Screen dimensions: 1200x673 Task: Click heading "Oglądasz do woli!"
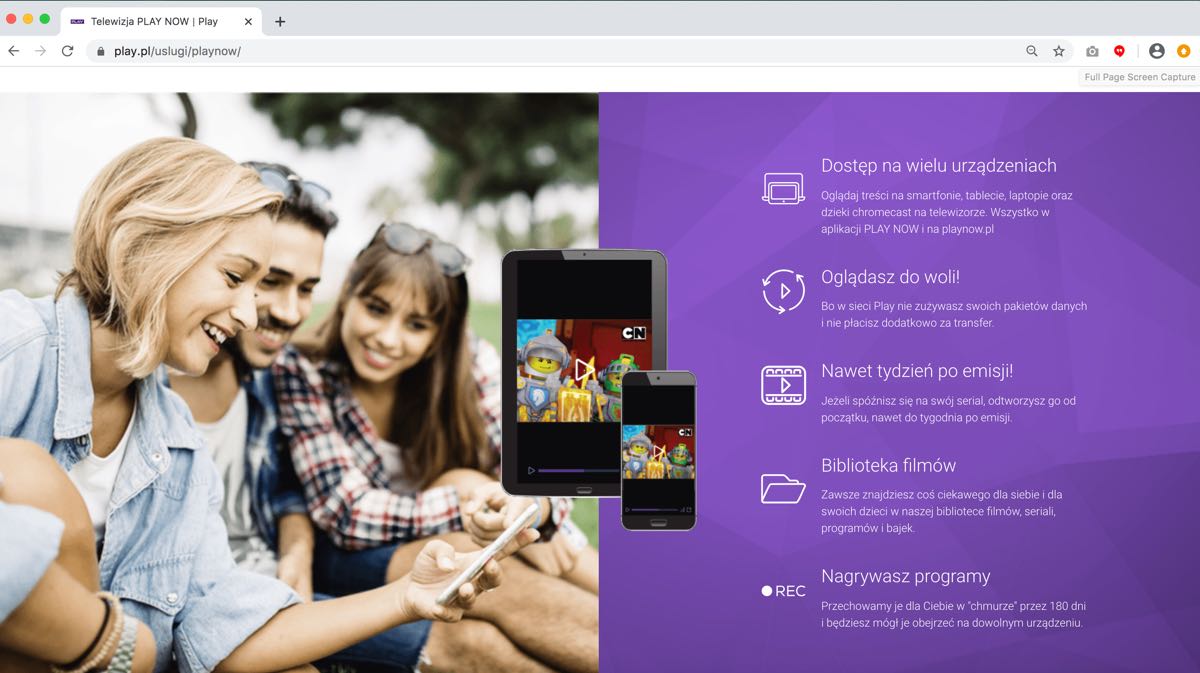point(890,277)
